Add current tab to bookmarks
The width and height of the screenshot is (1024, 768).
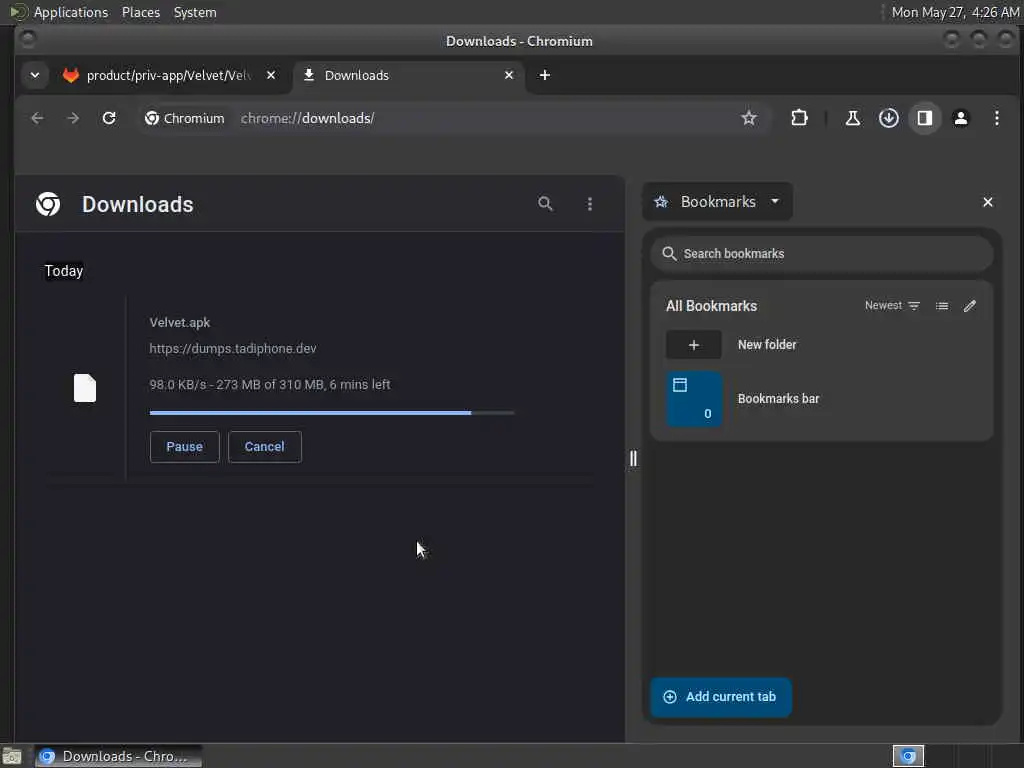point(720,697)
